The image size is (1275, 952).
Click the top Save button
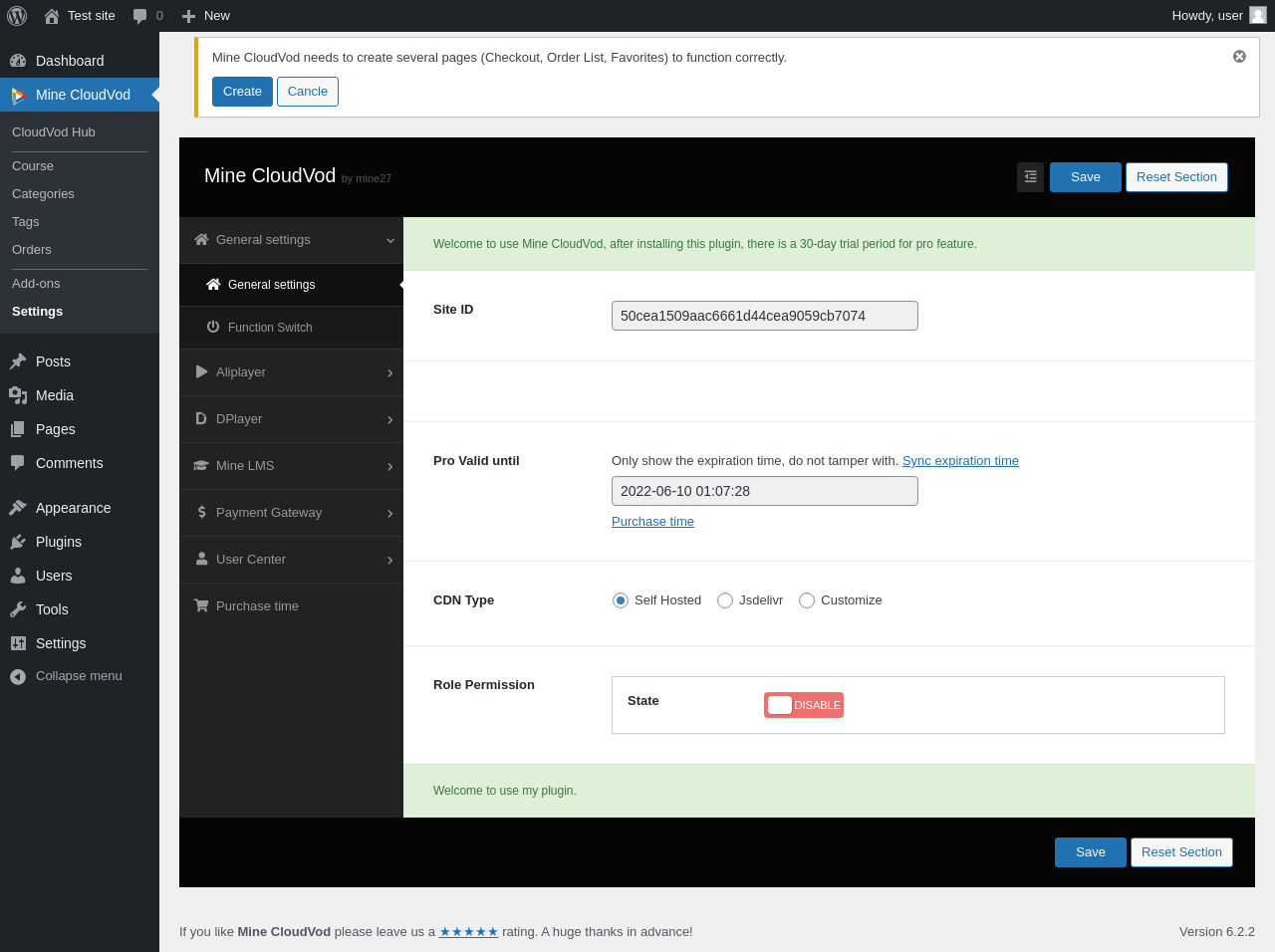(x=1086, y=177)
